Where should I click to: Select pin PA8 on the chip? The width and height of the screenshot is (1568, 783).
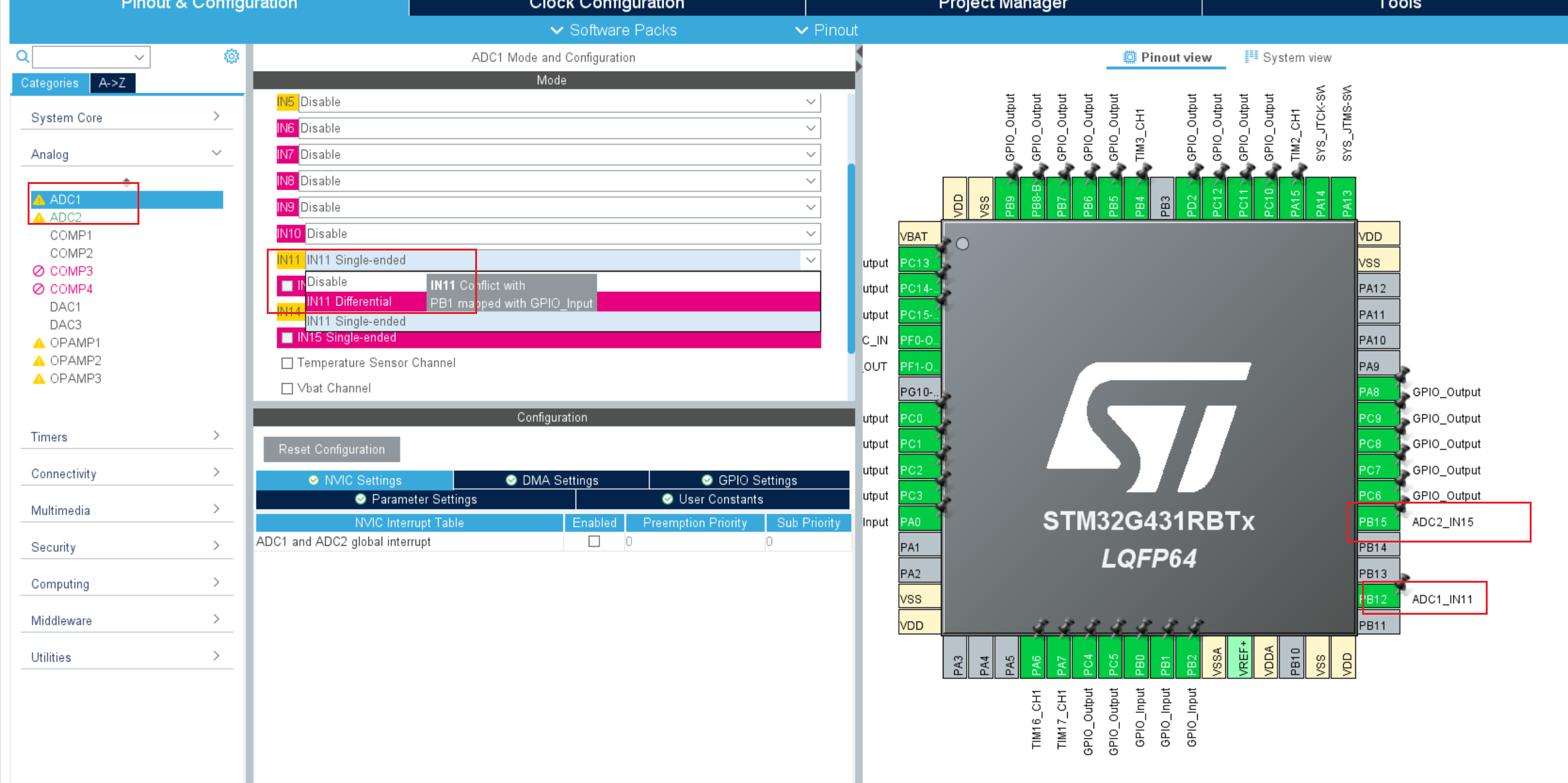[x=1378, y=392]
